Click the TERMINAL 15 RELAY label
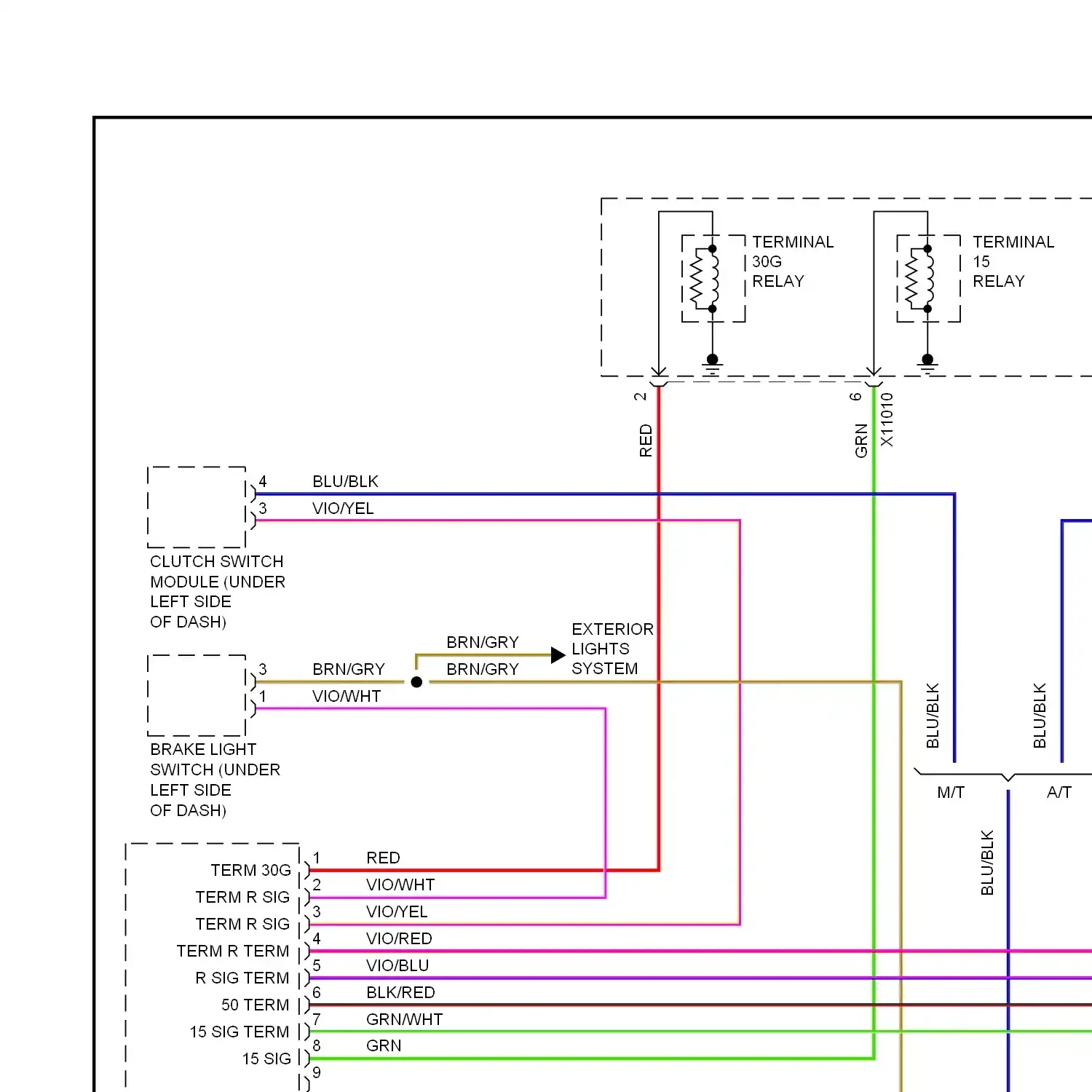The height and width of the screenshot is (1092, 1092). (x=1013, y=261)
